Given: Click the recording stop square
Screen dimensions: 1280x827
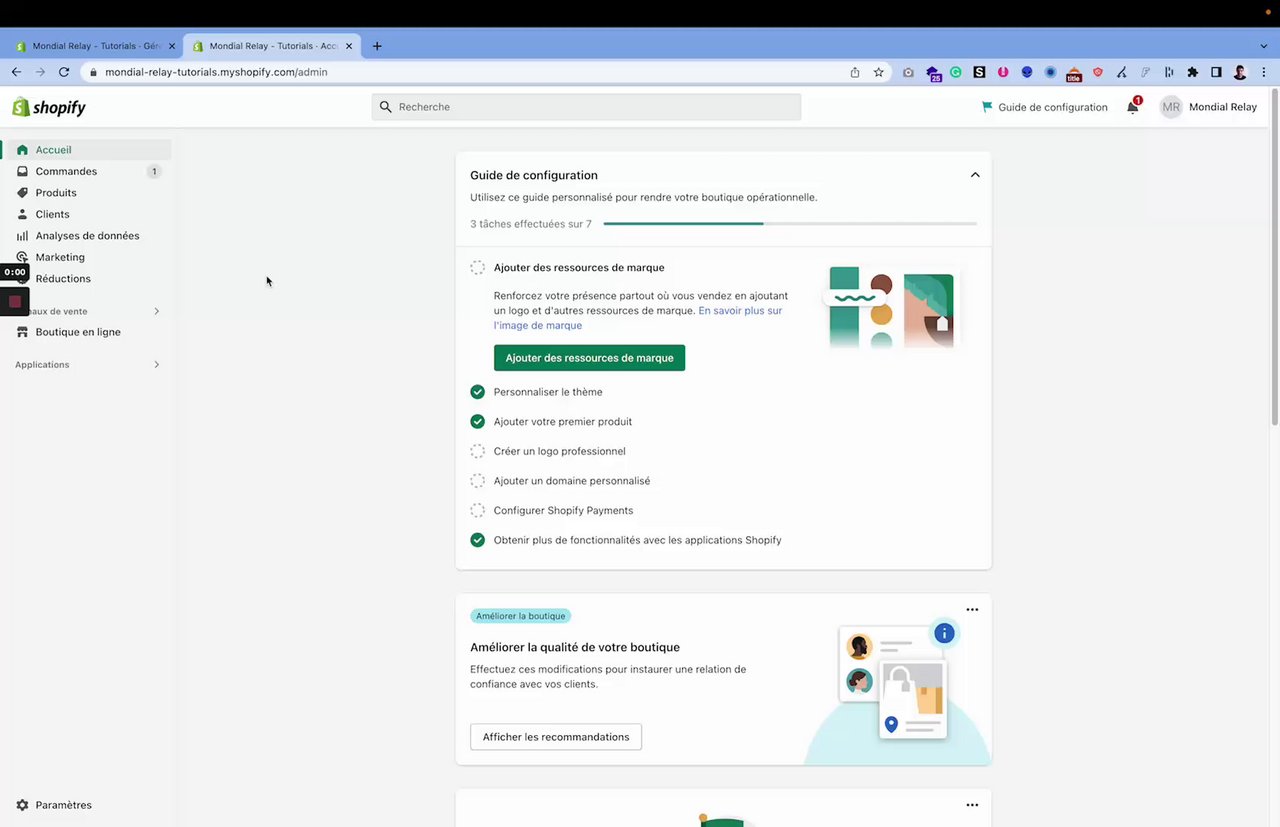Looking at the screenshot, I should tap(15, 301).
